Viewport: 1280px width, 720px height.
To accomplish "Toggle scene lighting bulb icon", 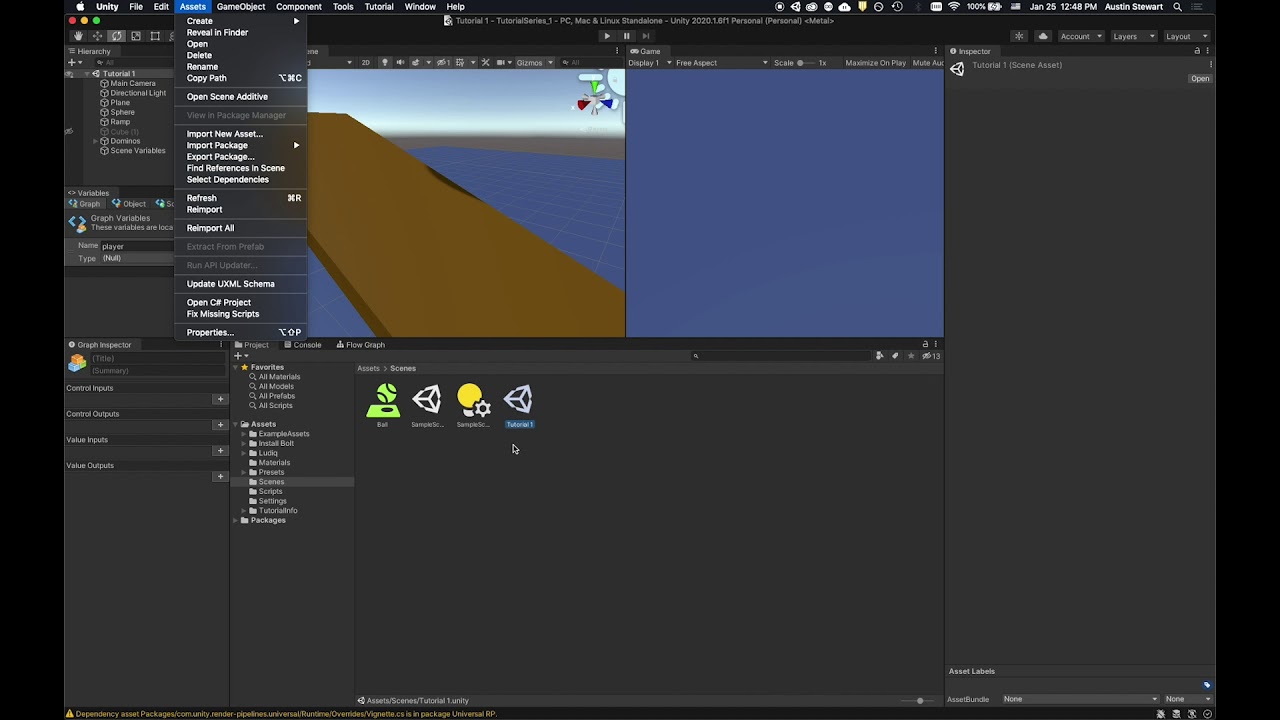I will pos(384,63).
